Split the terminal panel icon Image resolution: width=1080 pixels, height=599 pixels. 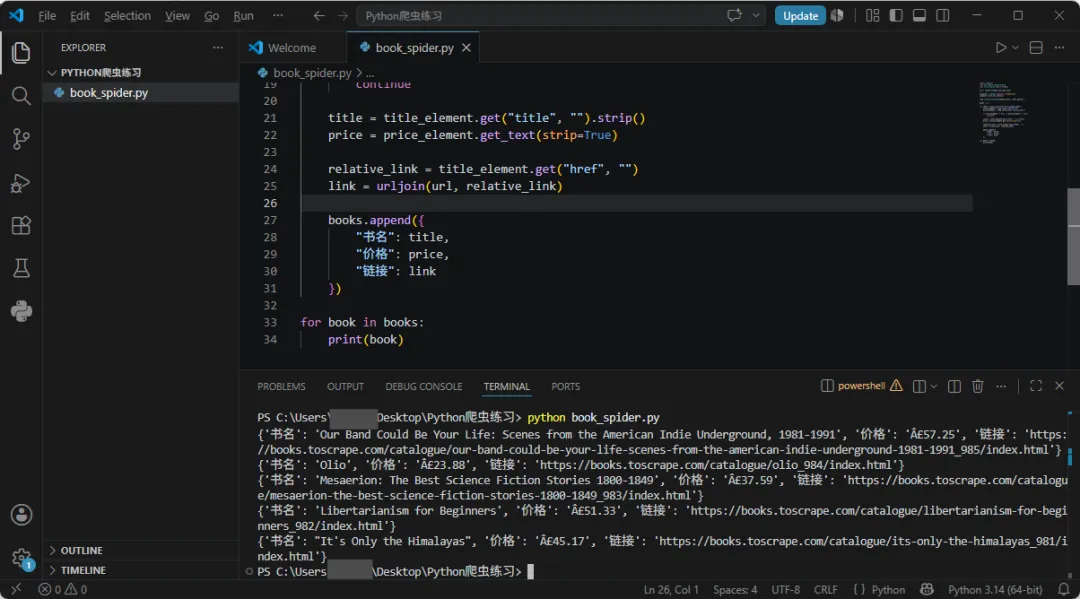coord(954,386)
